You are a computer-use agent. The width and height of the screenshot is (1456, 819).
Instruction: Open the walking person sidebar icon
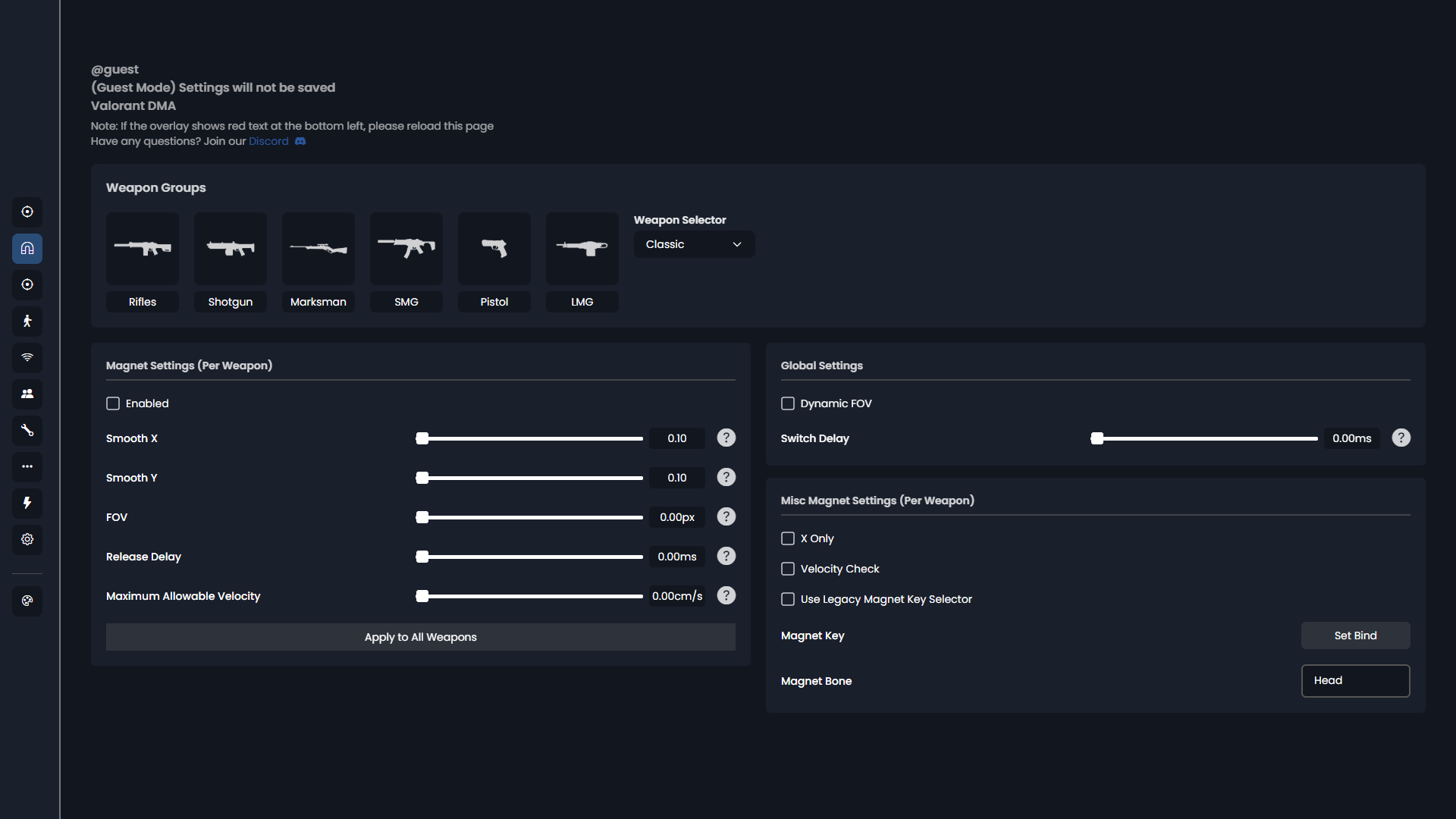[x=27, y=322]
